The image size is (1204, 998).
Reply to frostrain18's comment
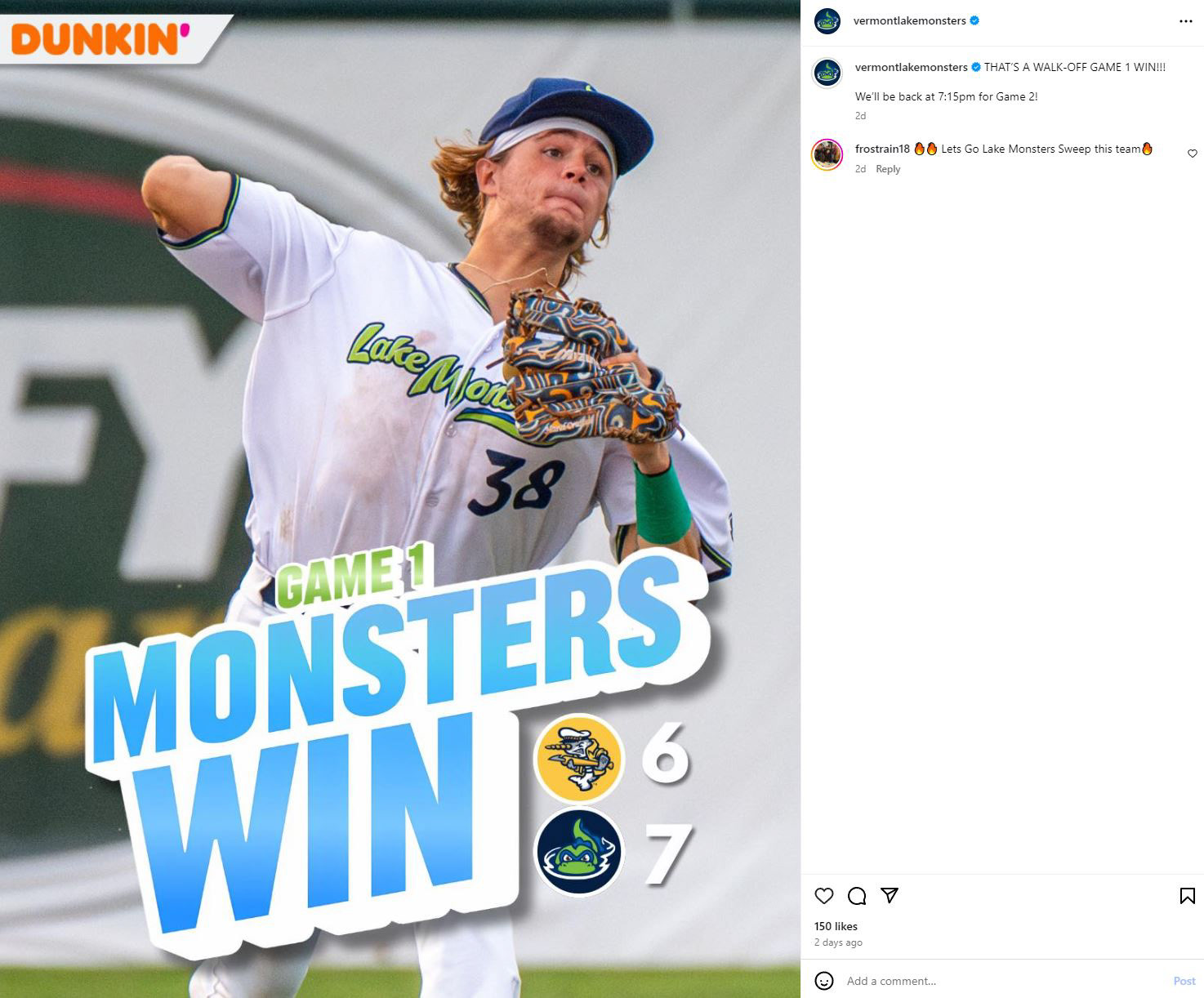coord(888,169)
